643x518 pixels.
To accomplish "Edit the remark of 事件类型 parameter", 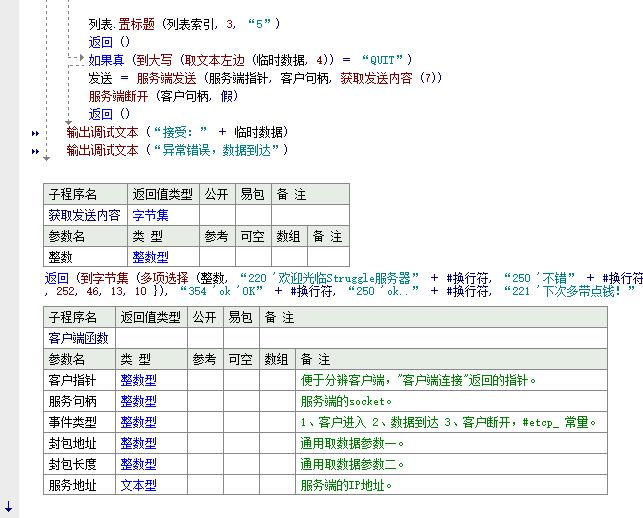I will 448,422.
